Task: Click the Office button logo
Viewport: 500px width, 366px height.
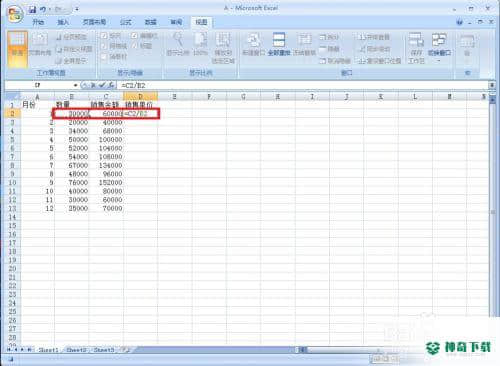Action: [15, 14]
